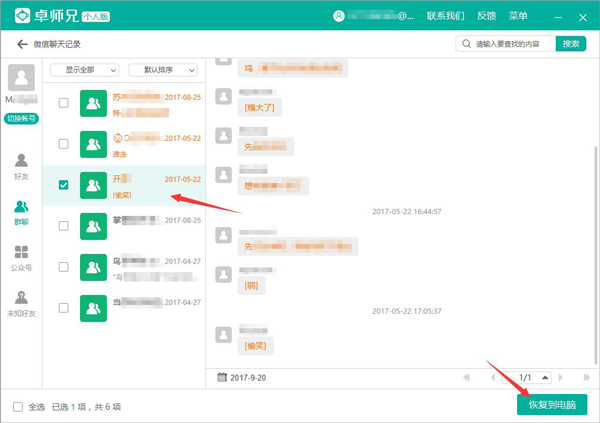This screenshot has width=600, height=423.
Task: Click the 2017-05-22 17:05:37 timestamp
Action: pos(407,311)
